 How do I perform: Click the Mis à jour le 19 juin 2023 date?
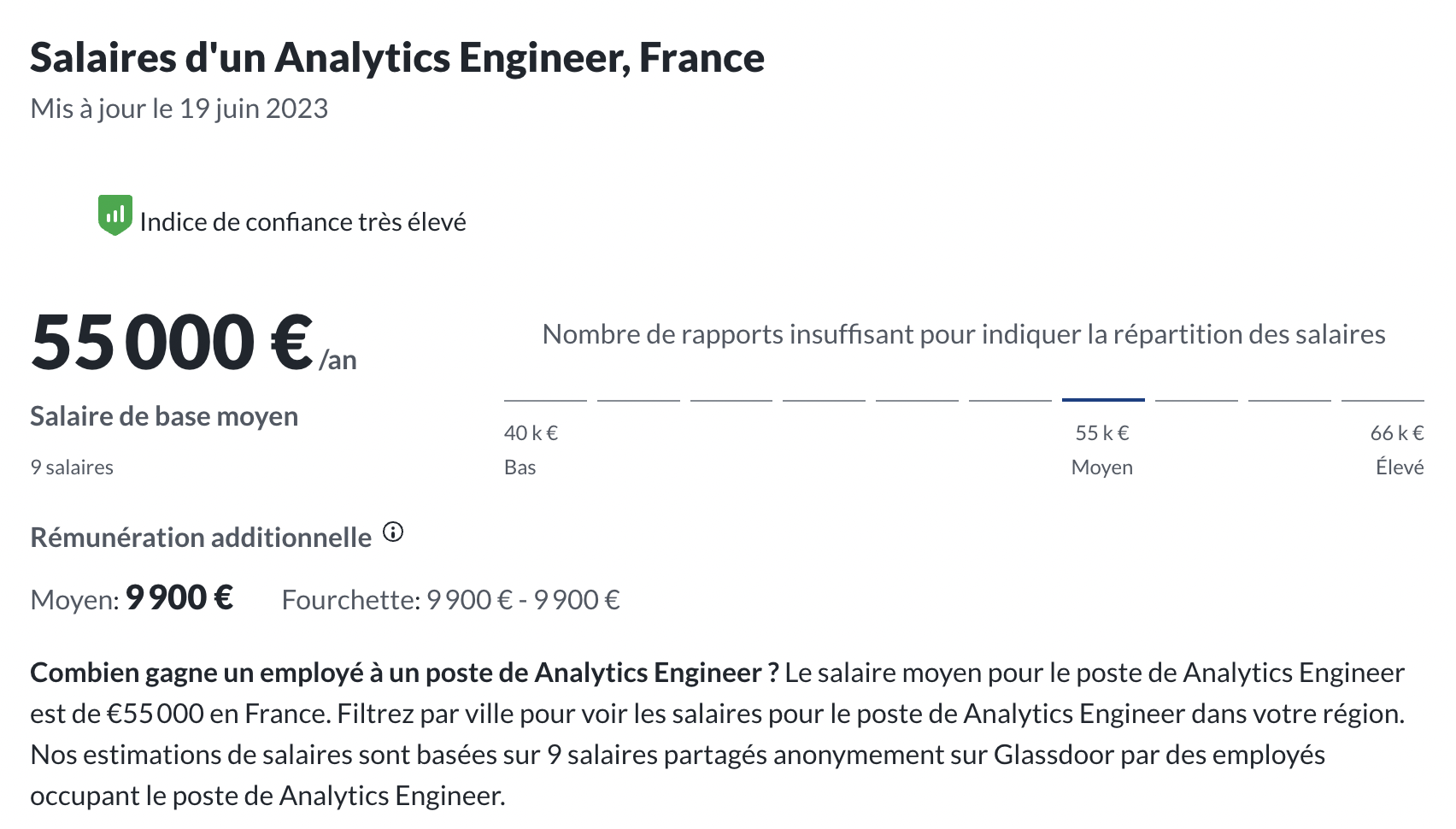pyautogui.click(x=179, y=109)
